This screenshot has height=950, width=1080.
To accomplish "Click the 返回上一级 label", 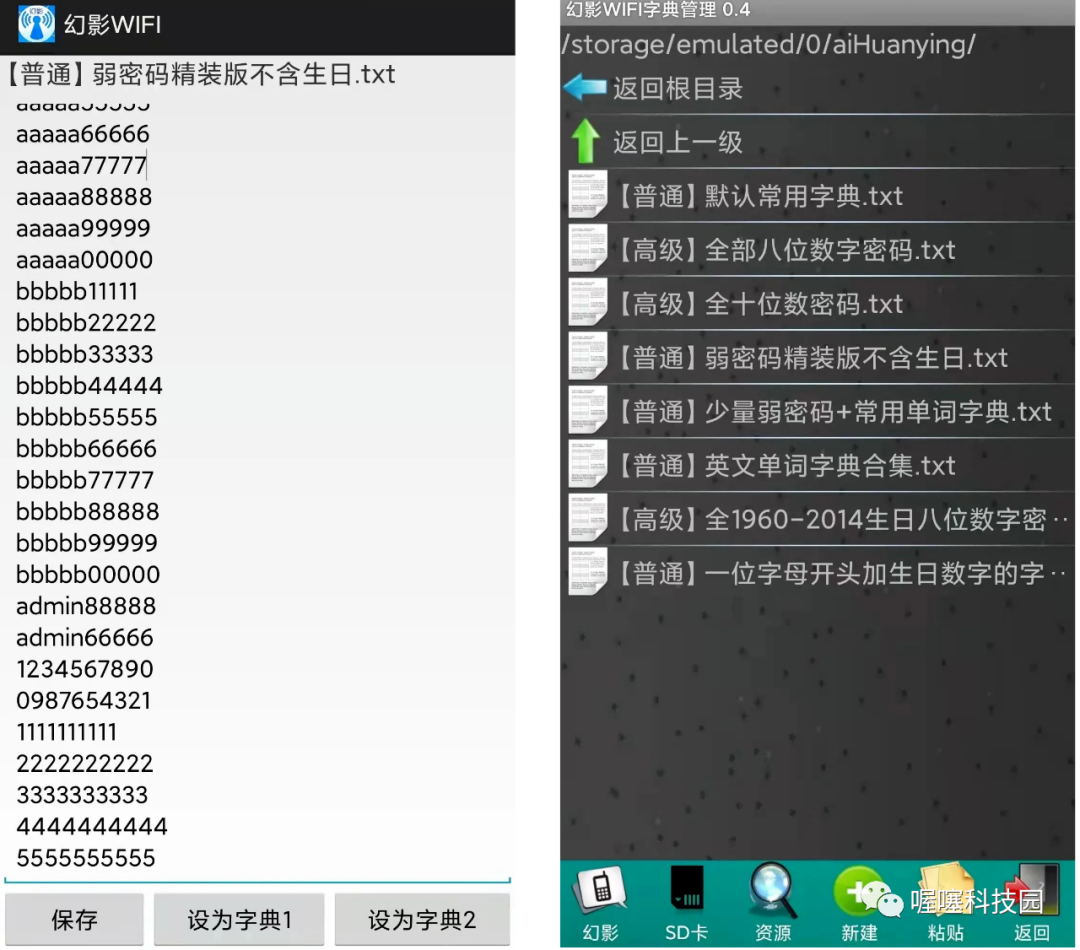I will pyautogui.click(x=678, y=143).
